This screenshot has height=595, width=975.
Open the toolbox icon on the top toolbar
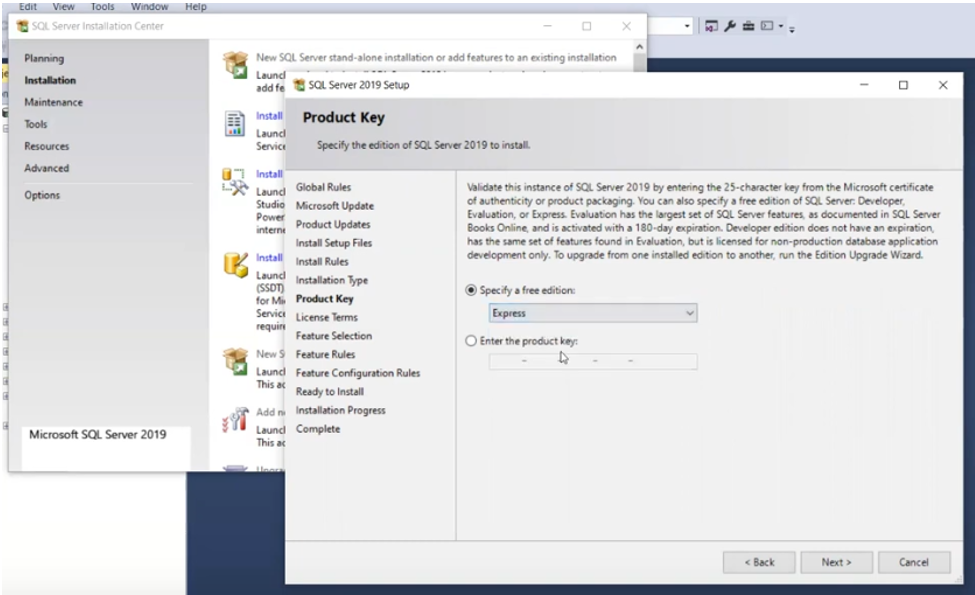pyautogui.click(x=750, y=26)
